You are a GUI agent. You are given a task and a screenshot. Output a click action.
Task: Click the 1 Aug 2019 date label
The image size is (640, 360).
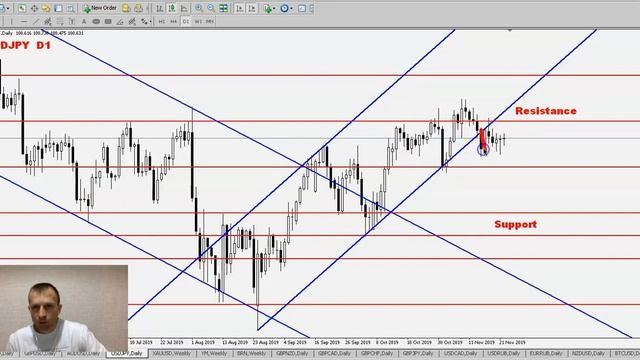203,342
